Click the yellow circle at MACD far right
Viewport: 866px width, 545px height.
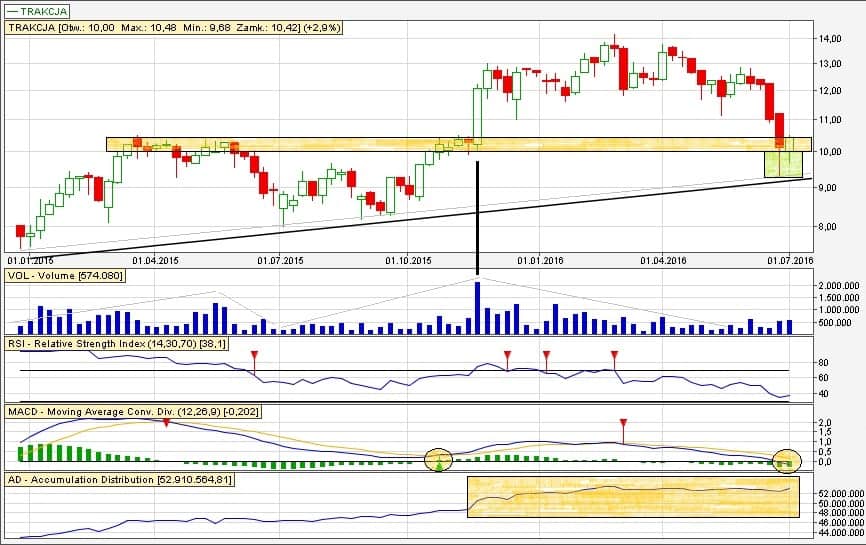coord(788,460)
